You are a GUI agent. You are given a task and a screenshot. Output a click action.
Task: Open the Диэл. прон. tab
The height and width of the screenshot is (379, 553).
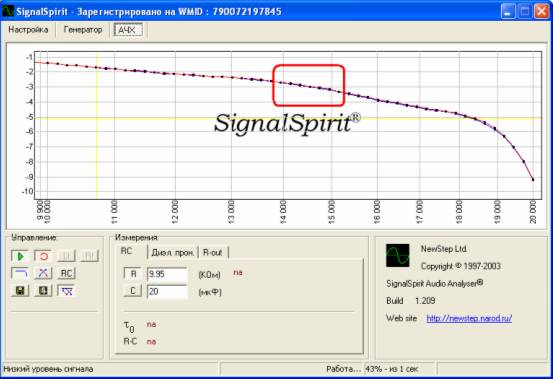(172, 252)
